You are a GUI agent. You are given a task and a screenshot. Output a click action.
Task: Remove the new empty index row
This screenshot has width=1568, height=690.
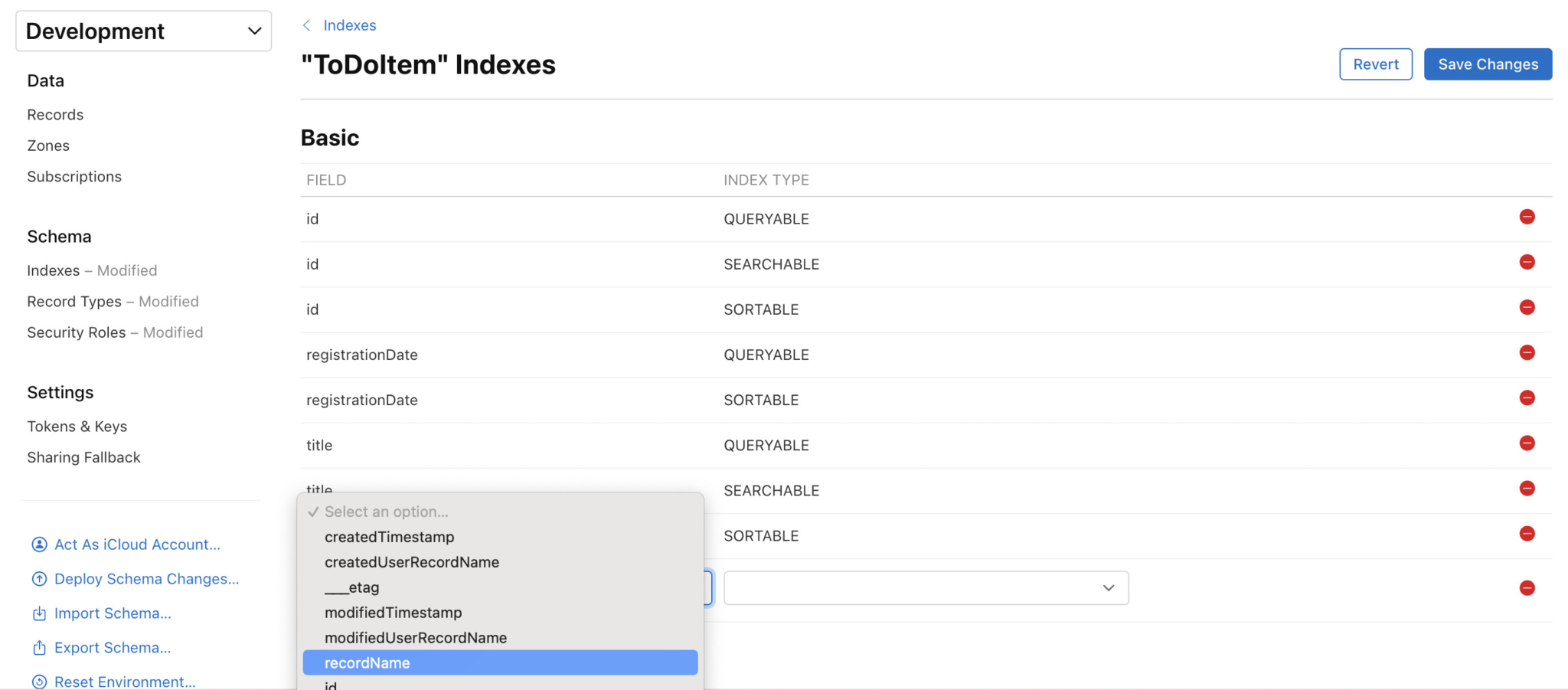point(1527,588)
